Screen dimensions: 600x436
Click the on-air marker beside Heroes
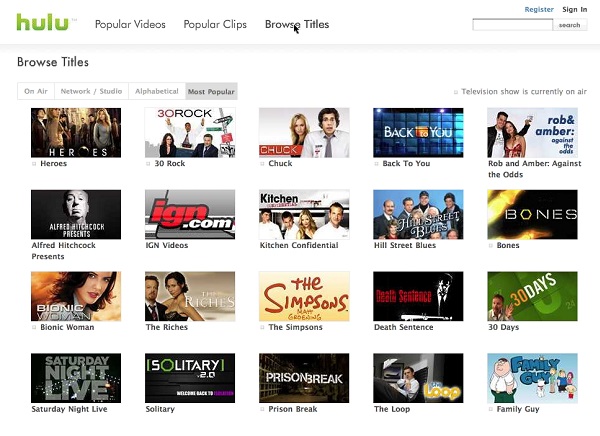[34, 164]
